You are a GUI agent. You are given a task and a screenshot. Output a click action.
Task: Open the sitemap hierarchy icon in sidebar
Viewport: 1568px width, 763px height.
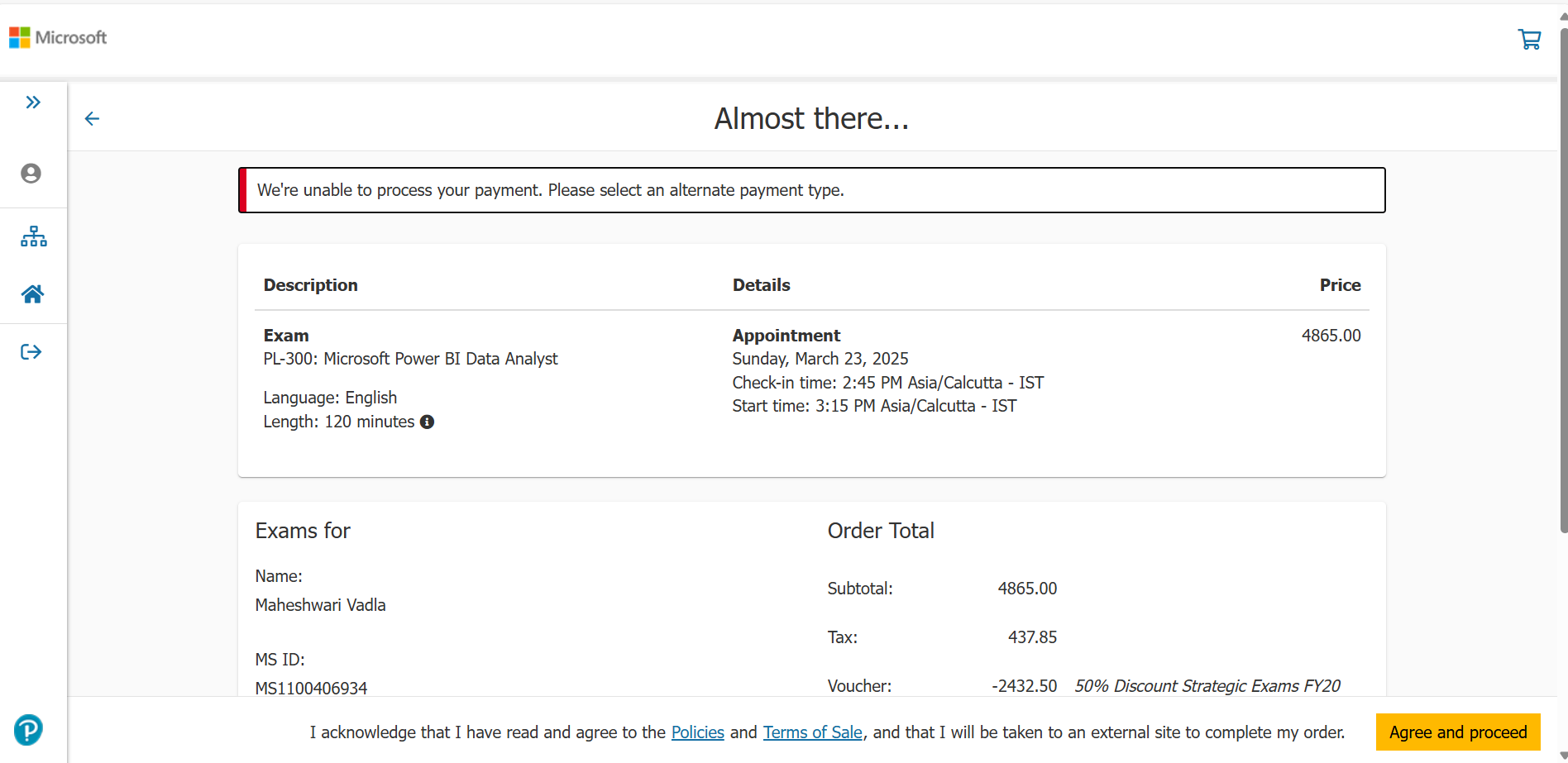34,236
